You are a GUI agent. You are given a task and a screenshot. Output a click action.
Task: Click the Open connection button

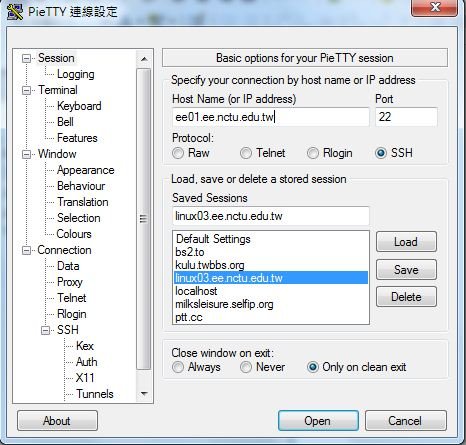tap(318, 421)
